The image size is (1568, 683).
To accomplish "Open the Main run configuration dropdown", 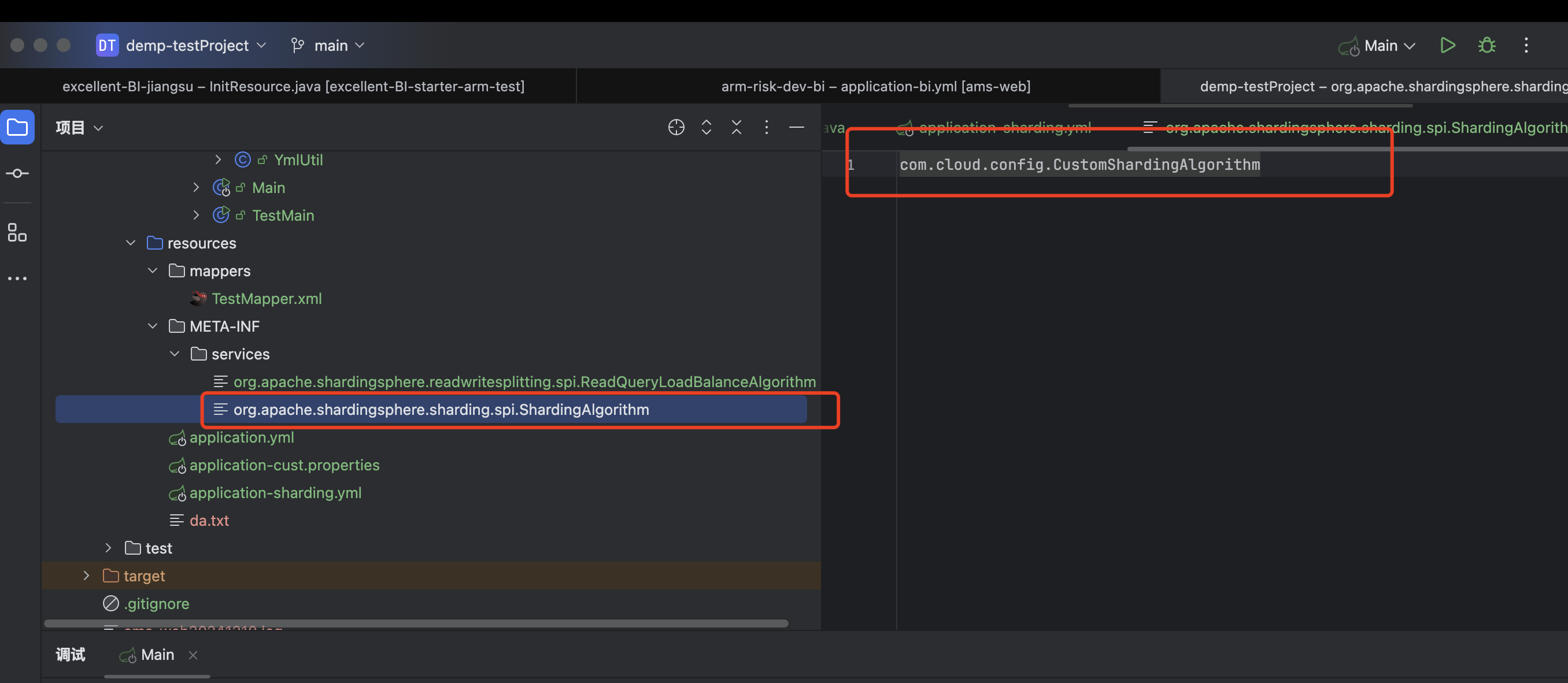I will [1381, 46].
